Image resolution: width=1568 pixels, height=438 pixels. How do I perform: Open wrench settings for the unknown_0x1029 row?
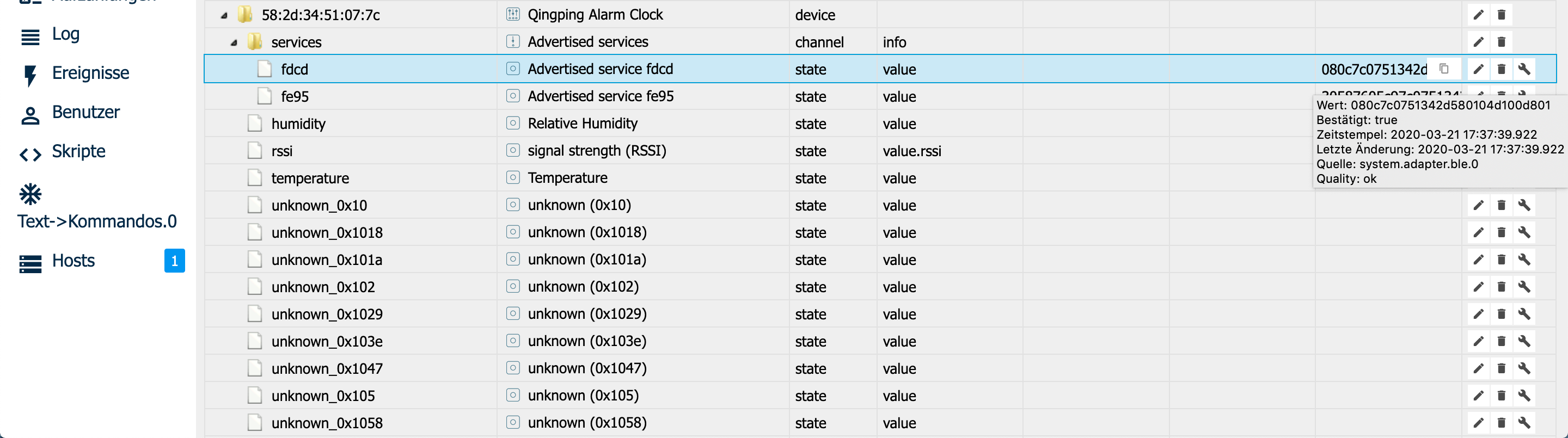click(1524, 314)
